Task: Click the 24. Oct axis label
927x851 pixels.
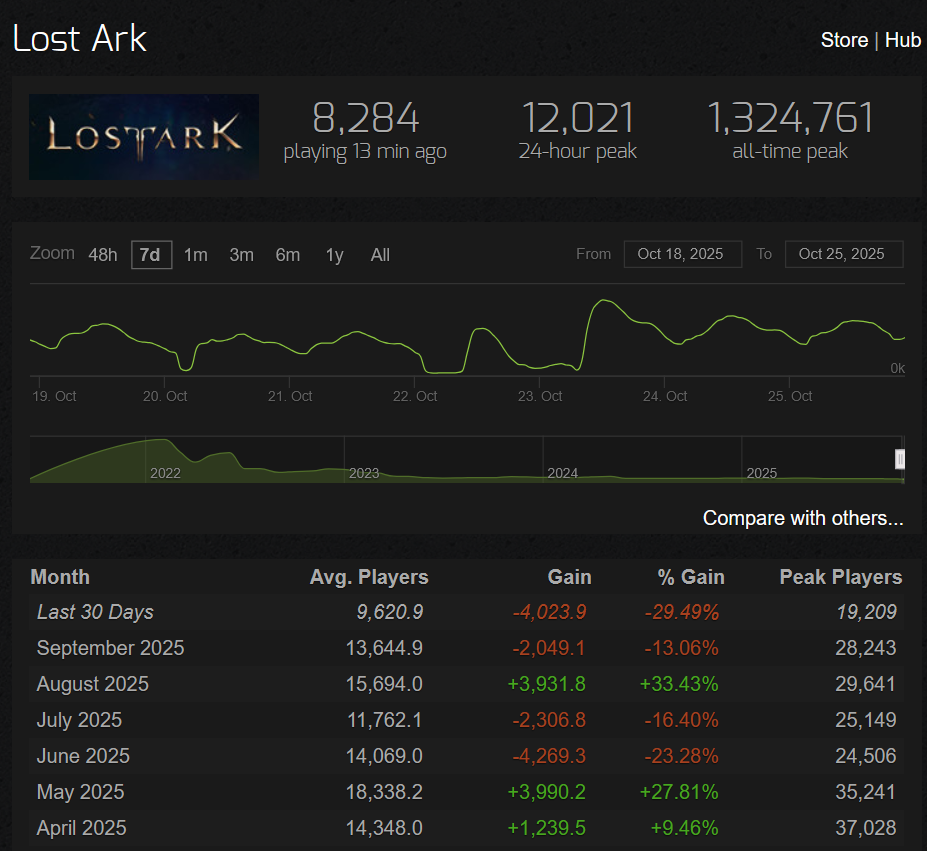Action: 665,396
